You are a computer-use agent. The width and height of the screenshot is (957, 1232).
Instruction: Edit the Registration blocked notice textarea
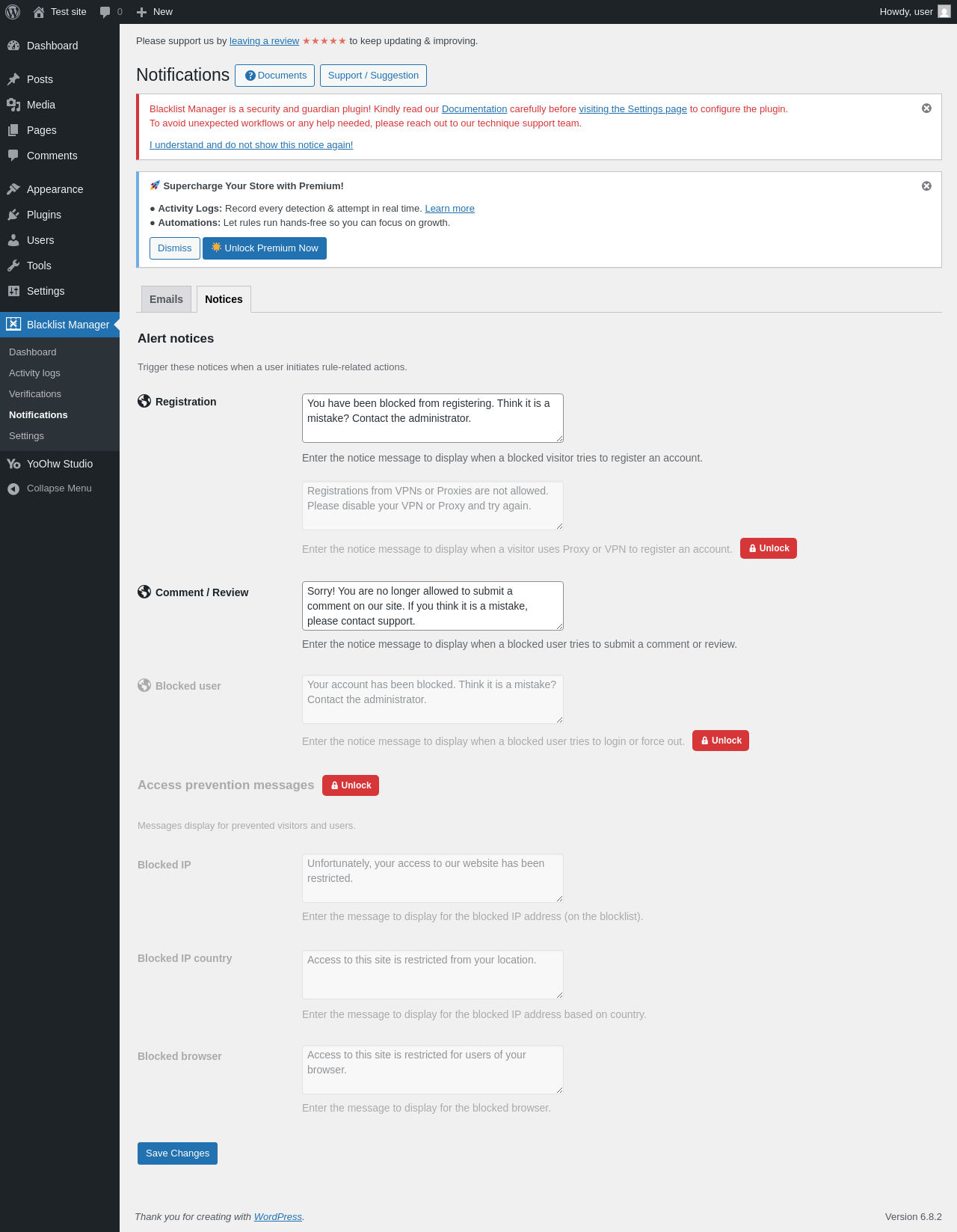point(433,418)
